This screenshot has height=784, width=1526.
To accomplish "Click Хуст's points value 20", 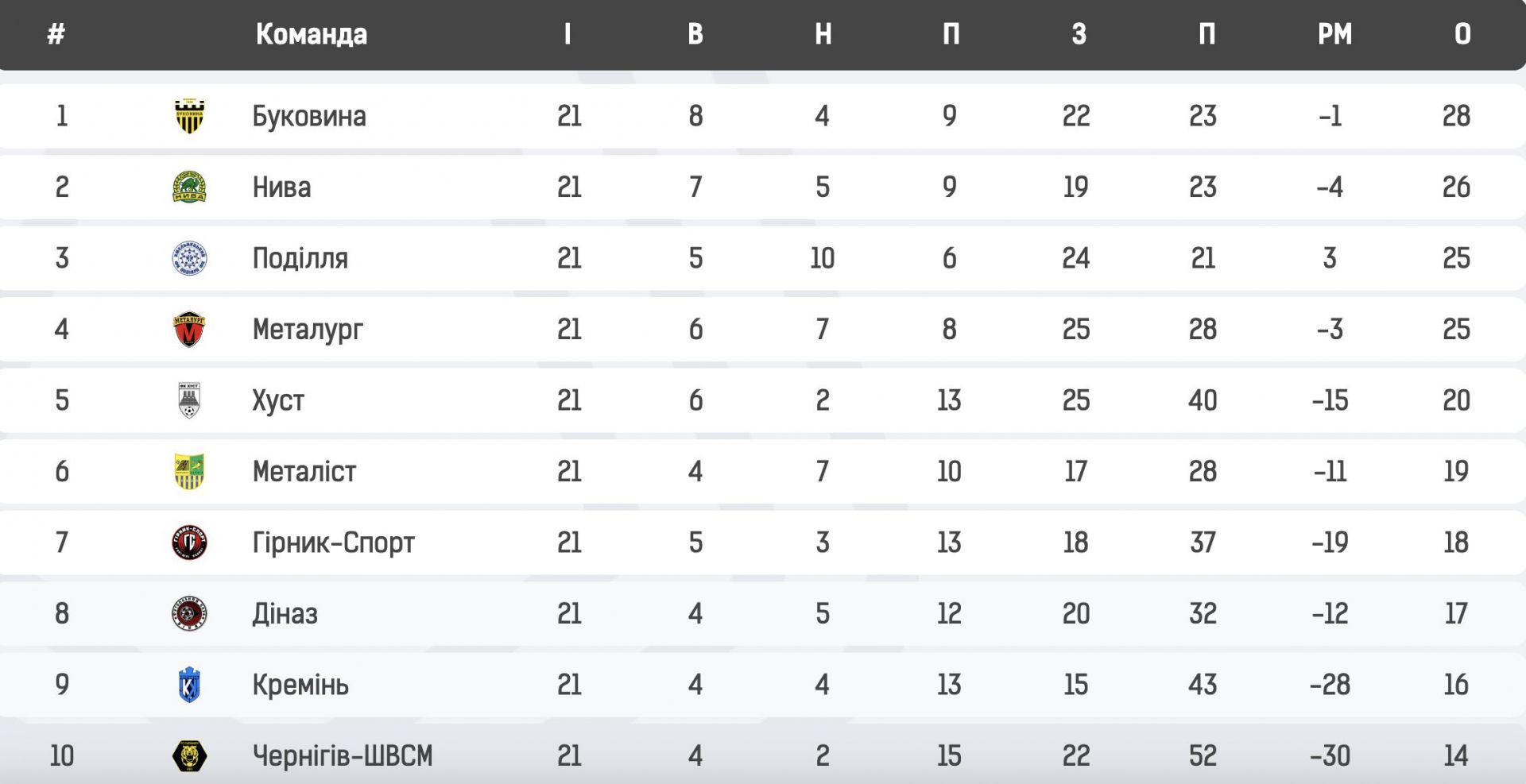I will tap(1456, 400).
